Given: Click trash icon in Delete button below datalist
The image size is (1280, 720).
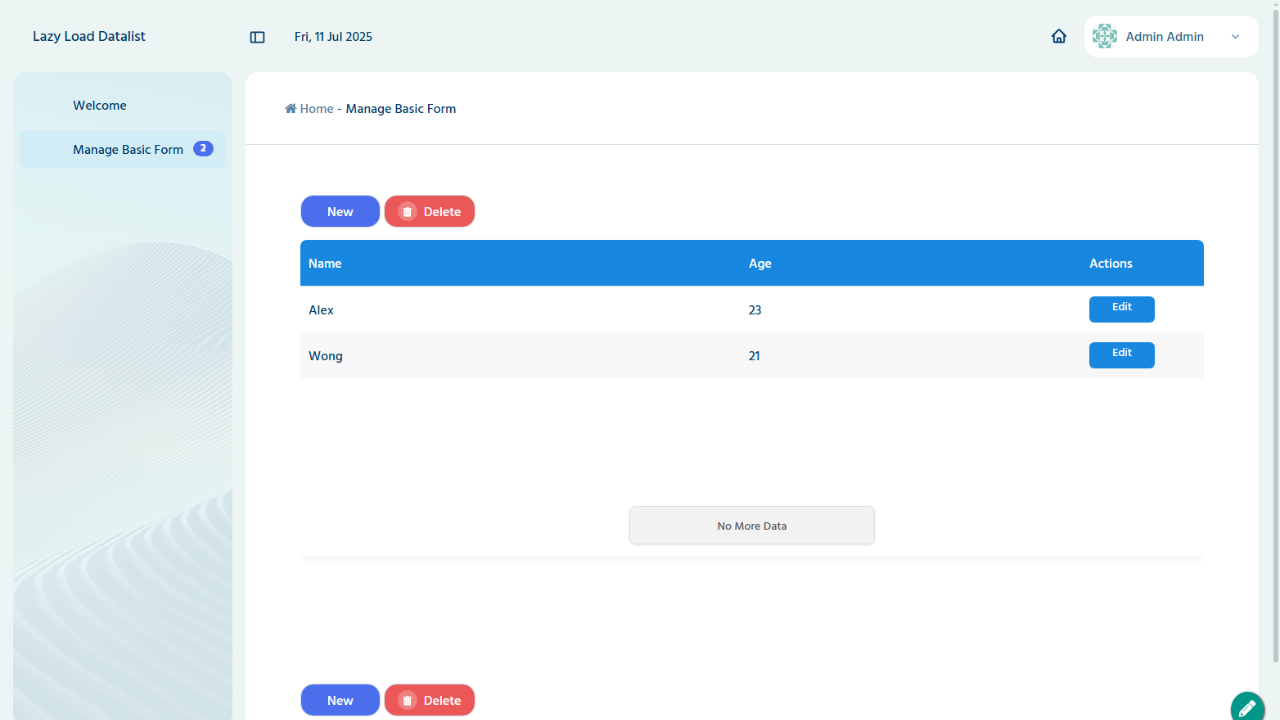Looking at the screenshot, I should [x=407, y=701].
